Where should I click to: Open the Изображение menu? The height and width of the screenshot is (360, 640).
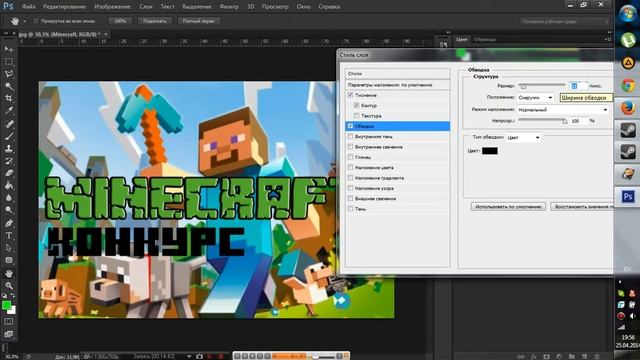click(x=112, y=7)
